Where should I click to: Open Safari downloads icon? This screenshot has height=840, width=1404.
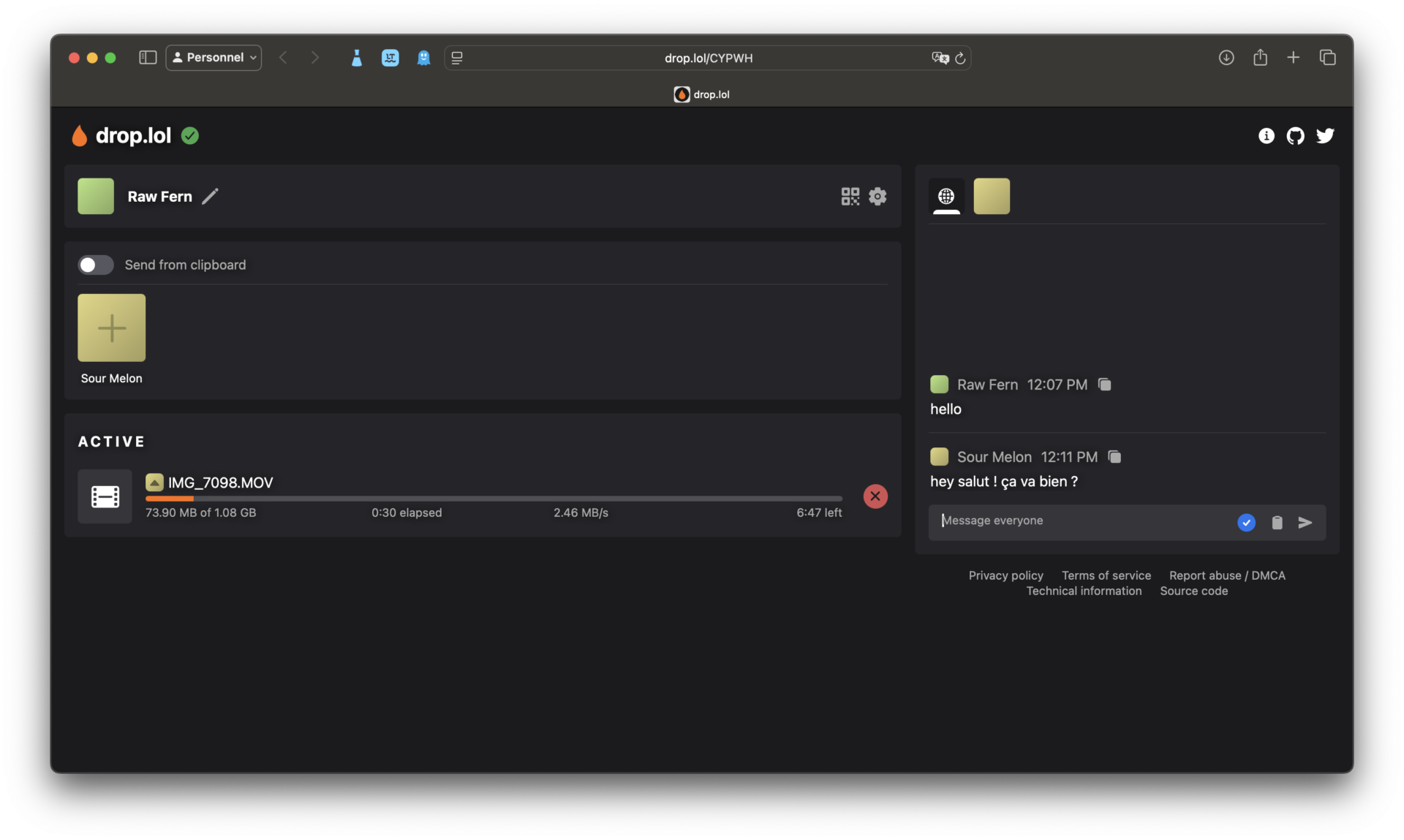(x=1226, y=57)
